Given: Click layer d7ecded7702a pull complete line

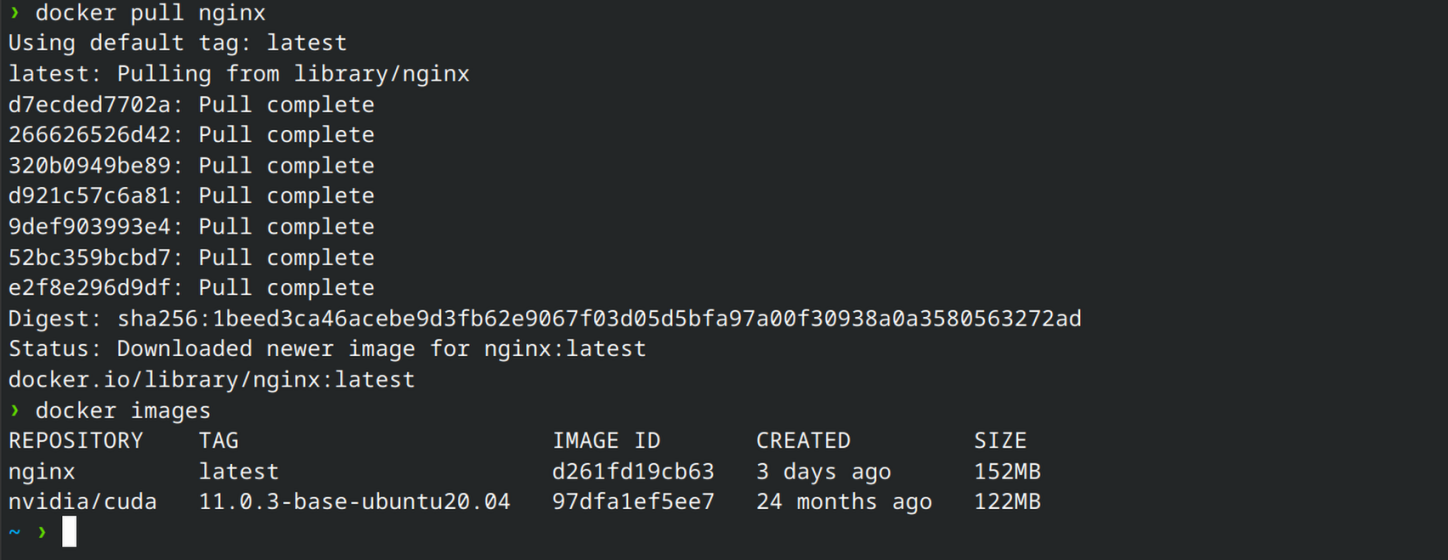Looking at the screenshot, I should (x=191, y=105).
